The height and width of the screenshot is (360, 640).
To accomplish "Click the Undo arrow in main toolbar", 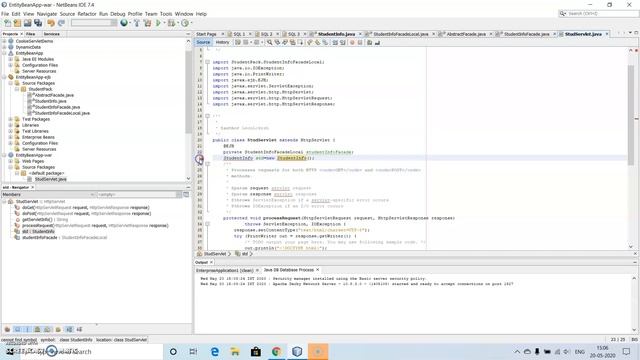I will 51,23.
